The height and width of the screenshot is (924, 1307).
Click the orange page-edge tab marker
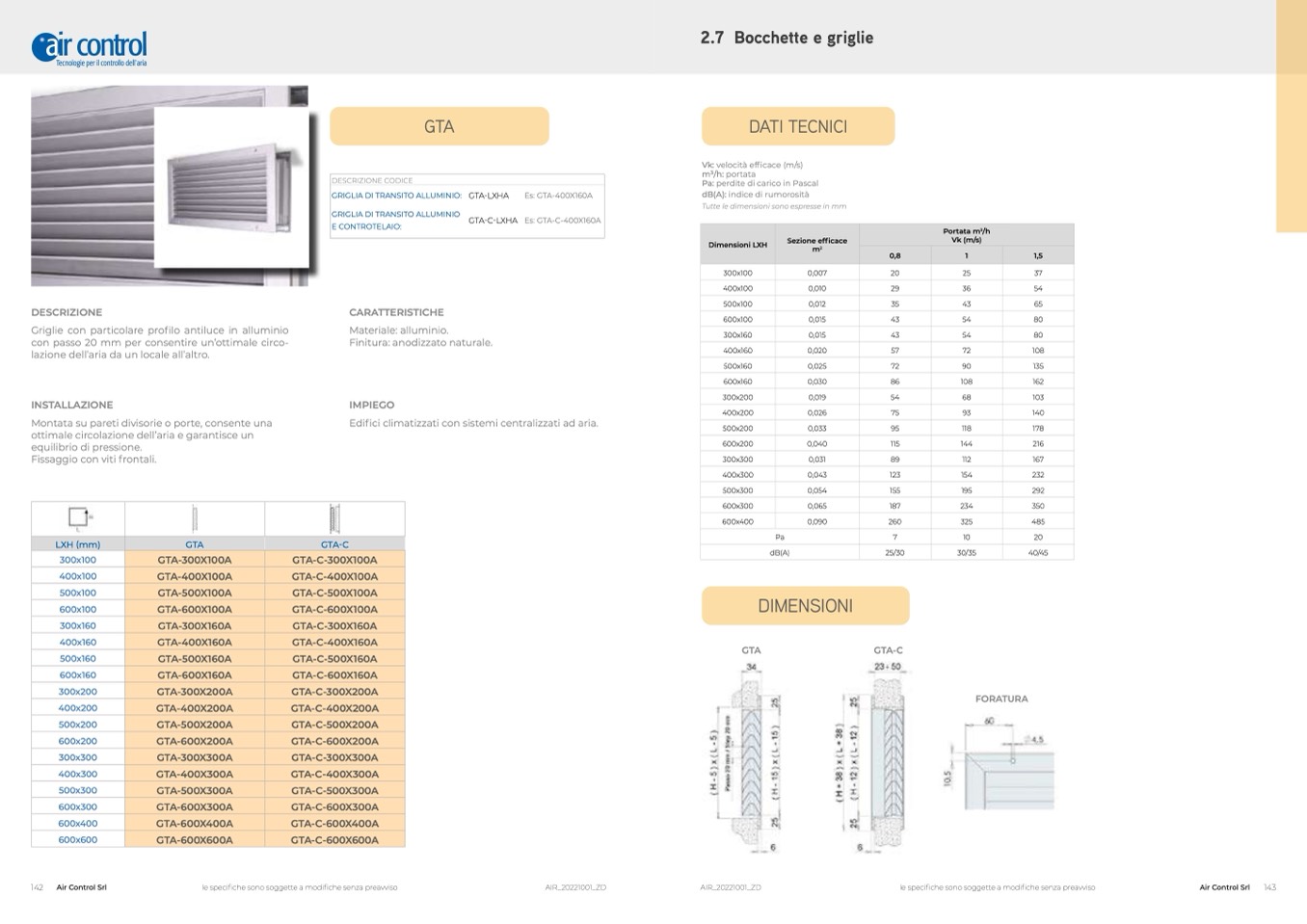coord(1291,116)
